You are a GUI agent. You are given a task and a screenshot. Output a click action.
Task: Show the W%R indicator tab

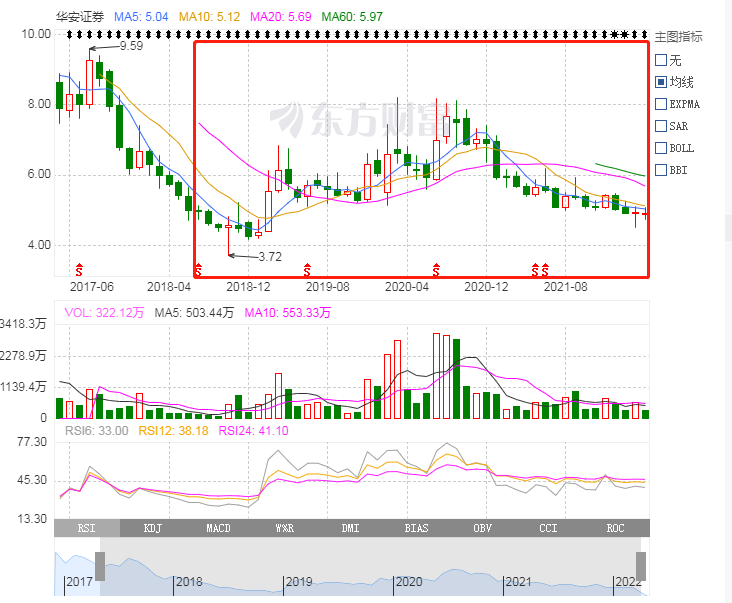tap(285, 528)
